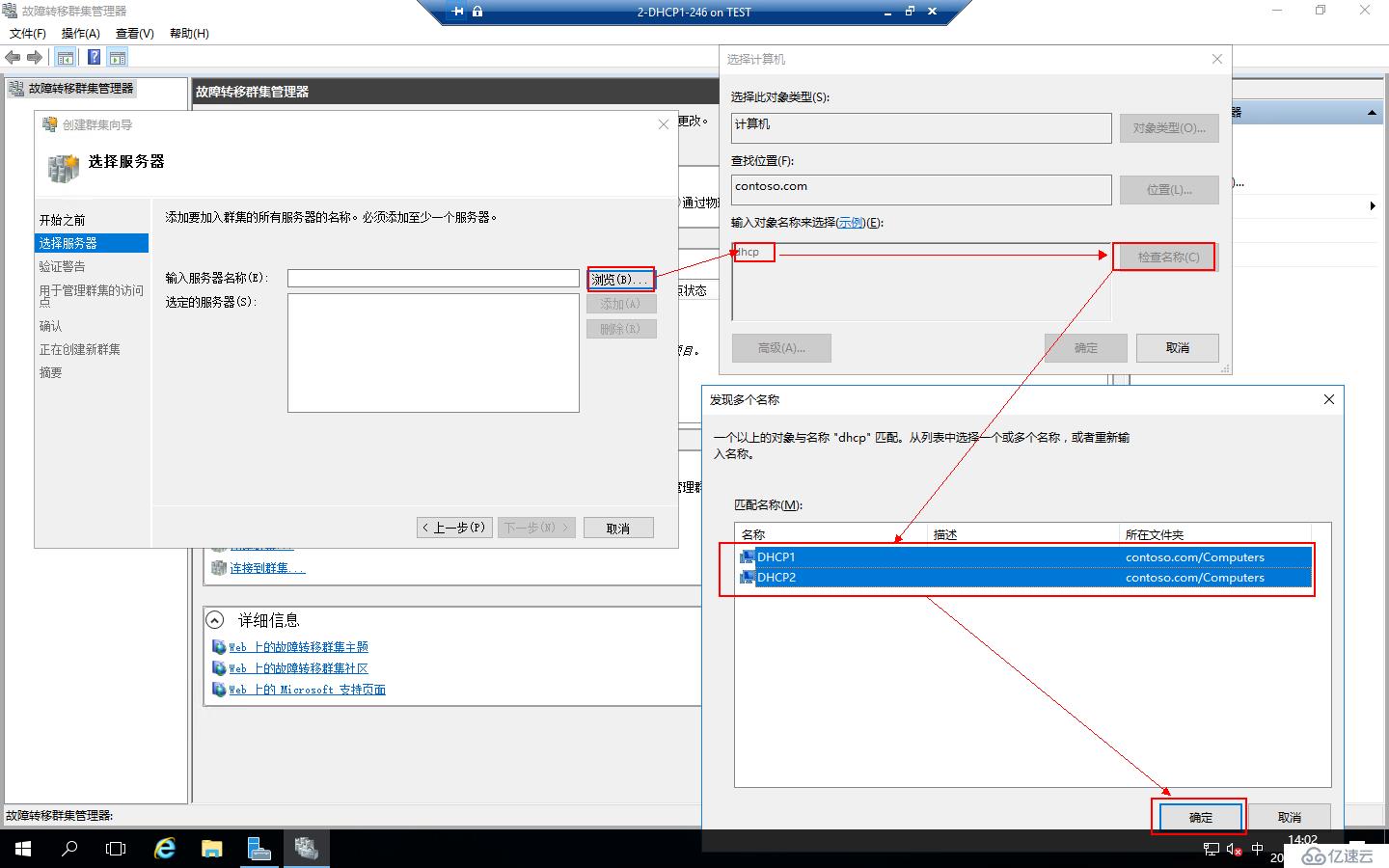Select the 选择服务器 wizard step

92,243
